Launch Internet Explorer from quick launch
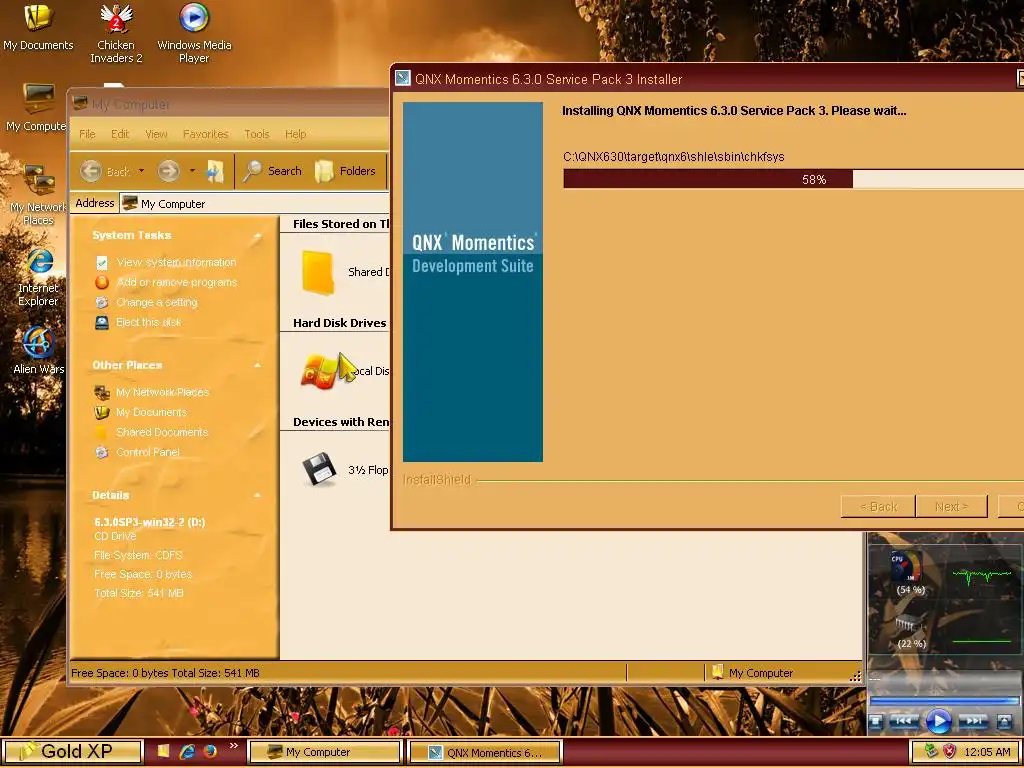Viewport: 1024px width, 768px height. (187, 752)
